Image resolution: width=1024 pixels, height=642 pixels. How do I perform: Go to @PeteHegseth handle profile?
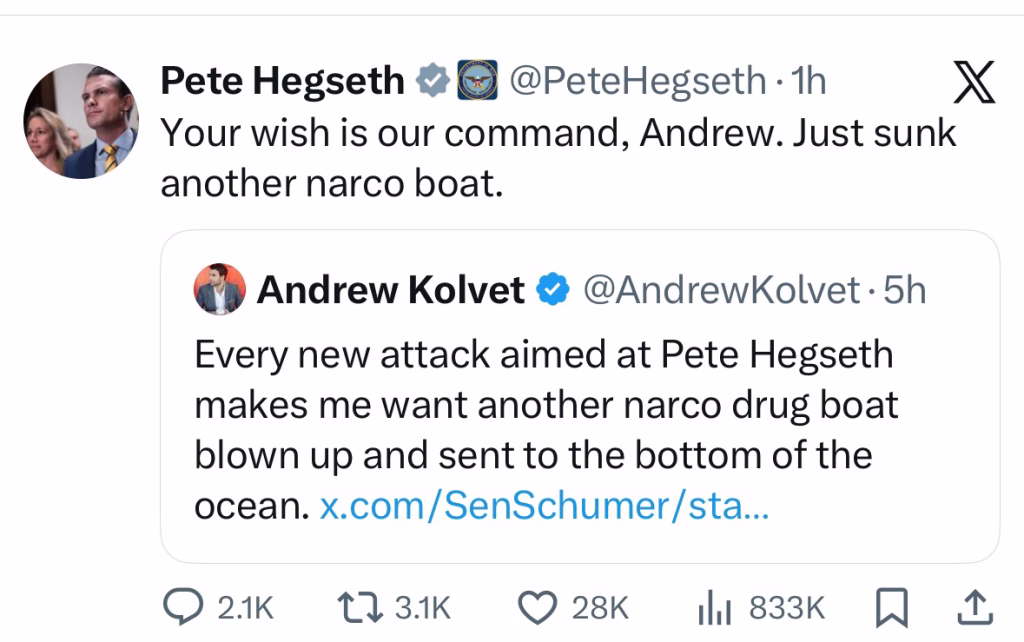click(x=637, y=81)
